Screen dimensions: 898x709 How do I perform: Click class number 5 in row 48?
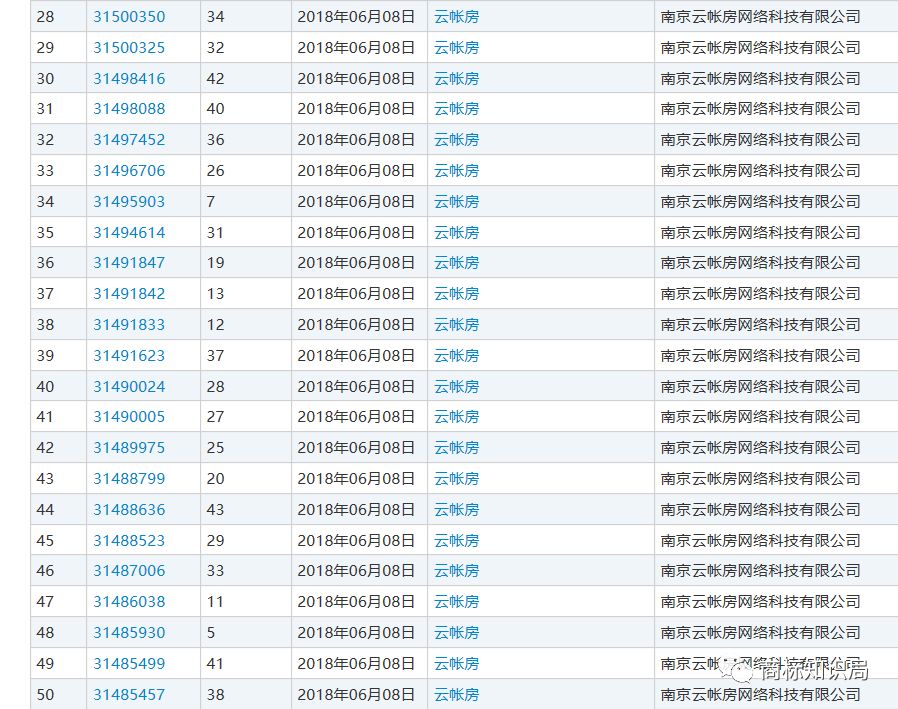pos(211,633)
